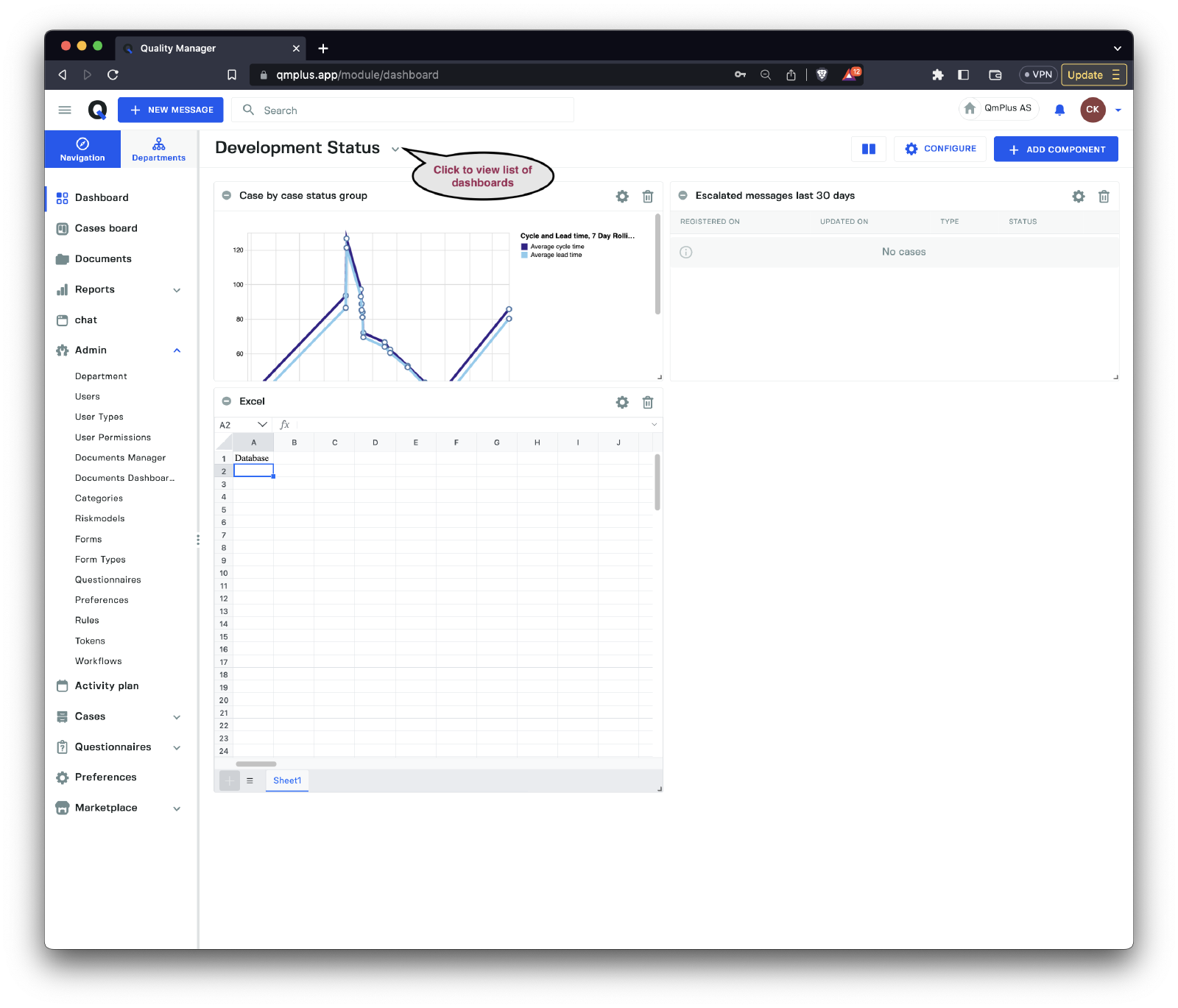Screen dimensions: 1178x1008
Task: Click the dashboard layout columns icon
Action: coord(869,149)
